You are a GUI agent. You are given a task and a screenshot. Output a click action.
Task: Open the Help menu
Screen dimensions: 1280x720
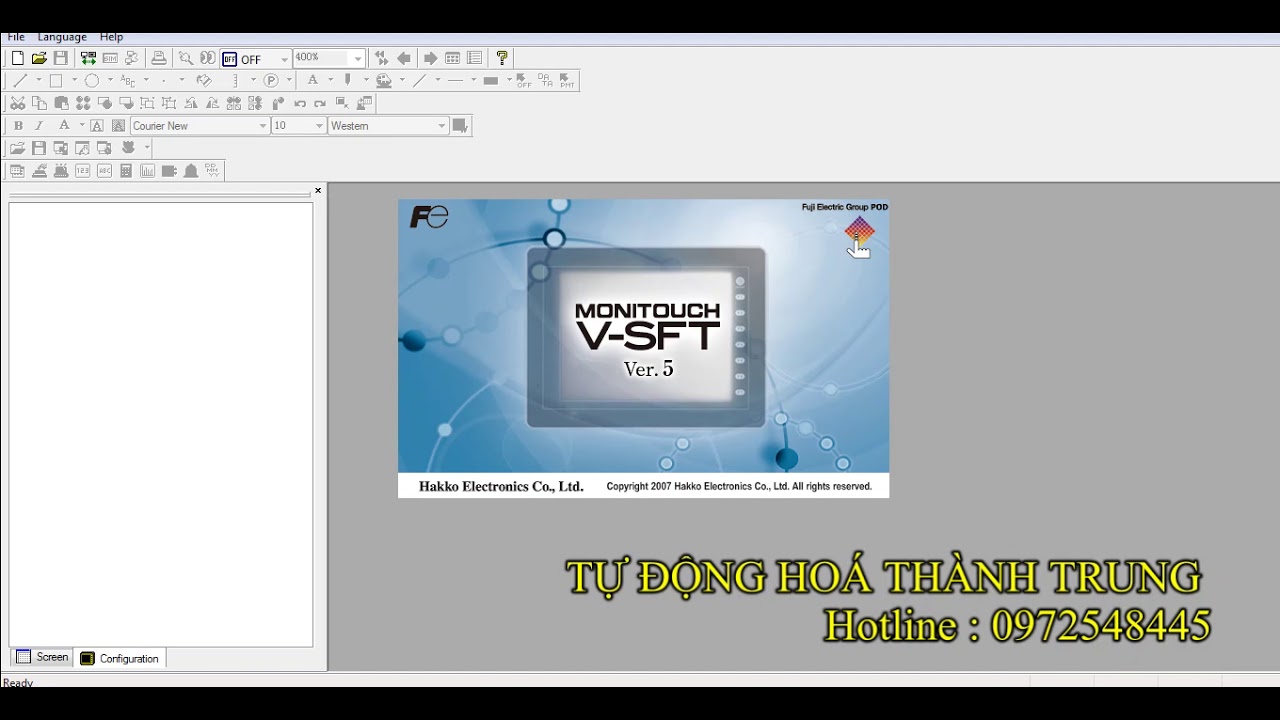tap(111, 37)
